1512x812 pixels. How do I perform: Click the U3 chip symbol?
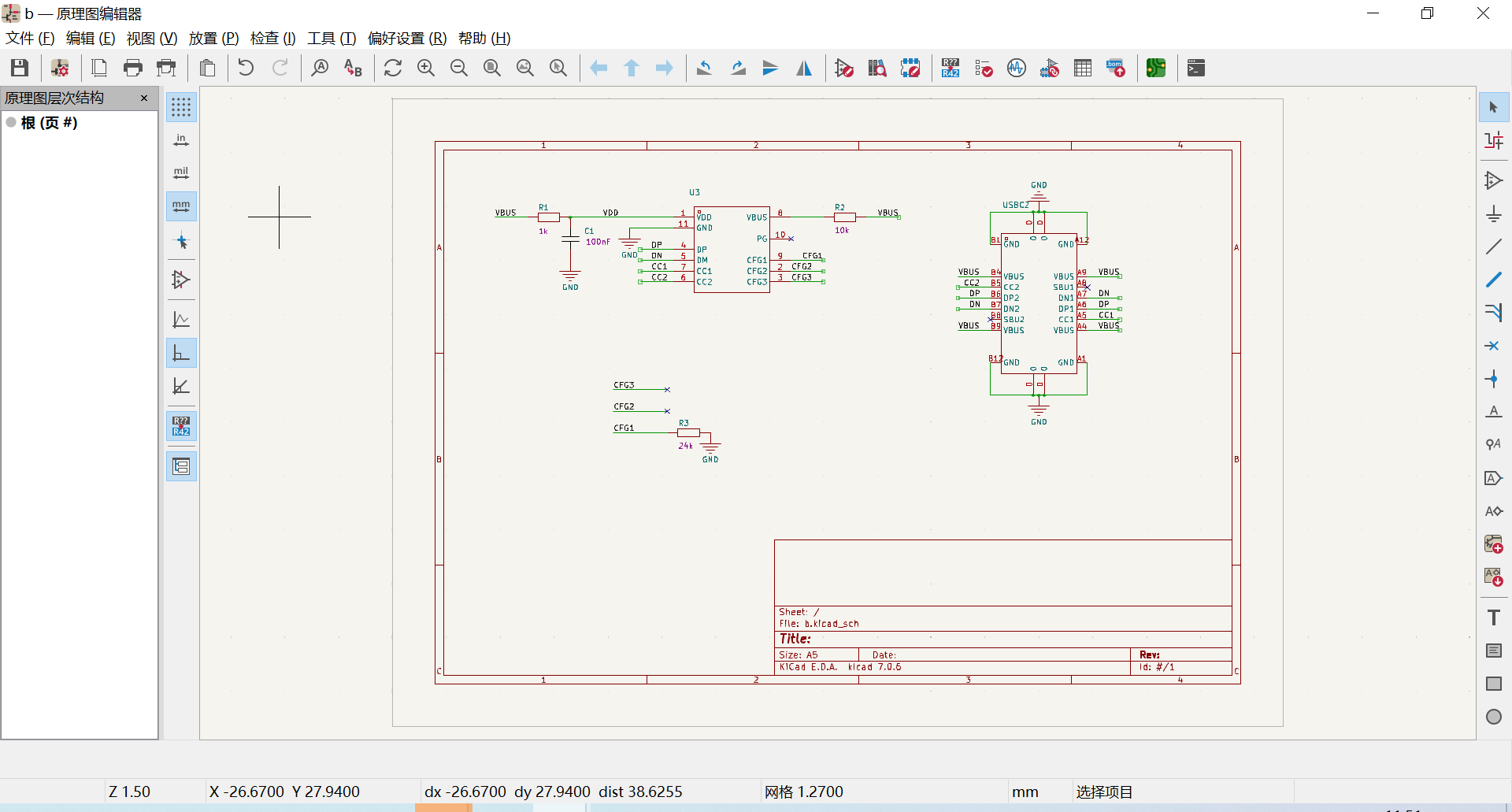pos(732,250)
